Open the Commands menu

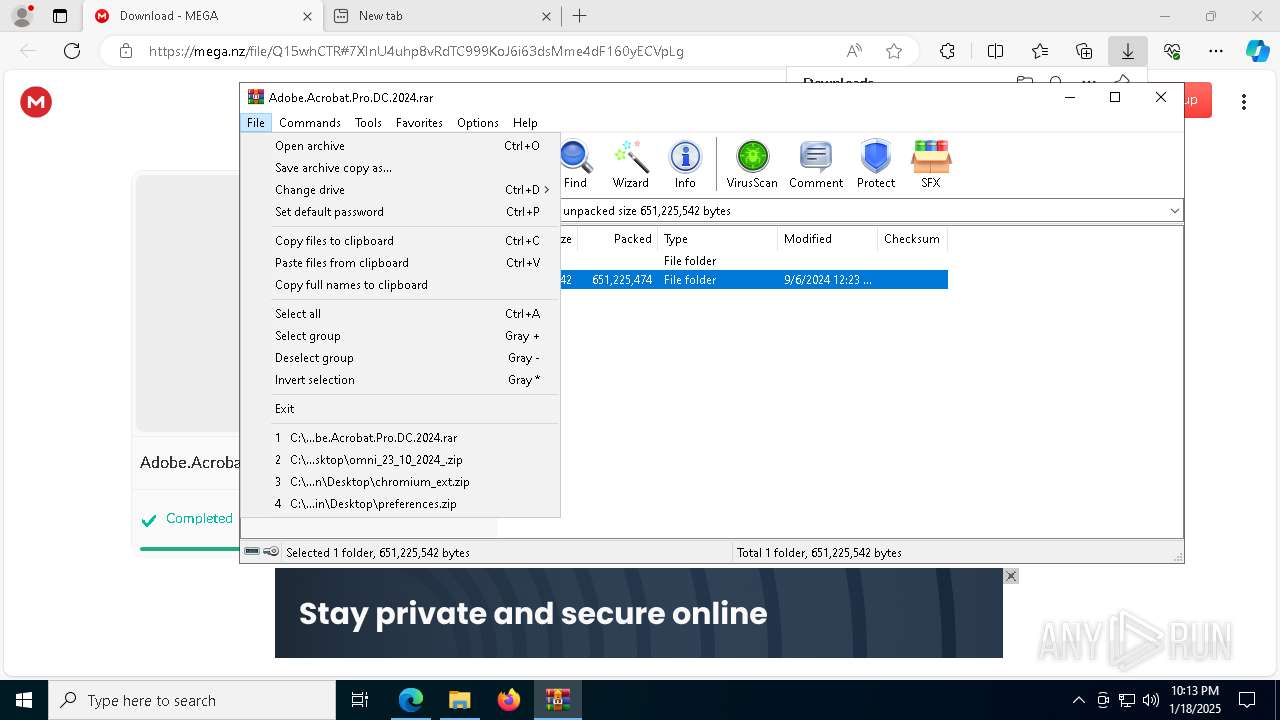pyautogui.click(x=310, y=123)
